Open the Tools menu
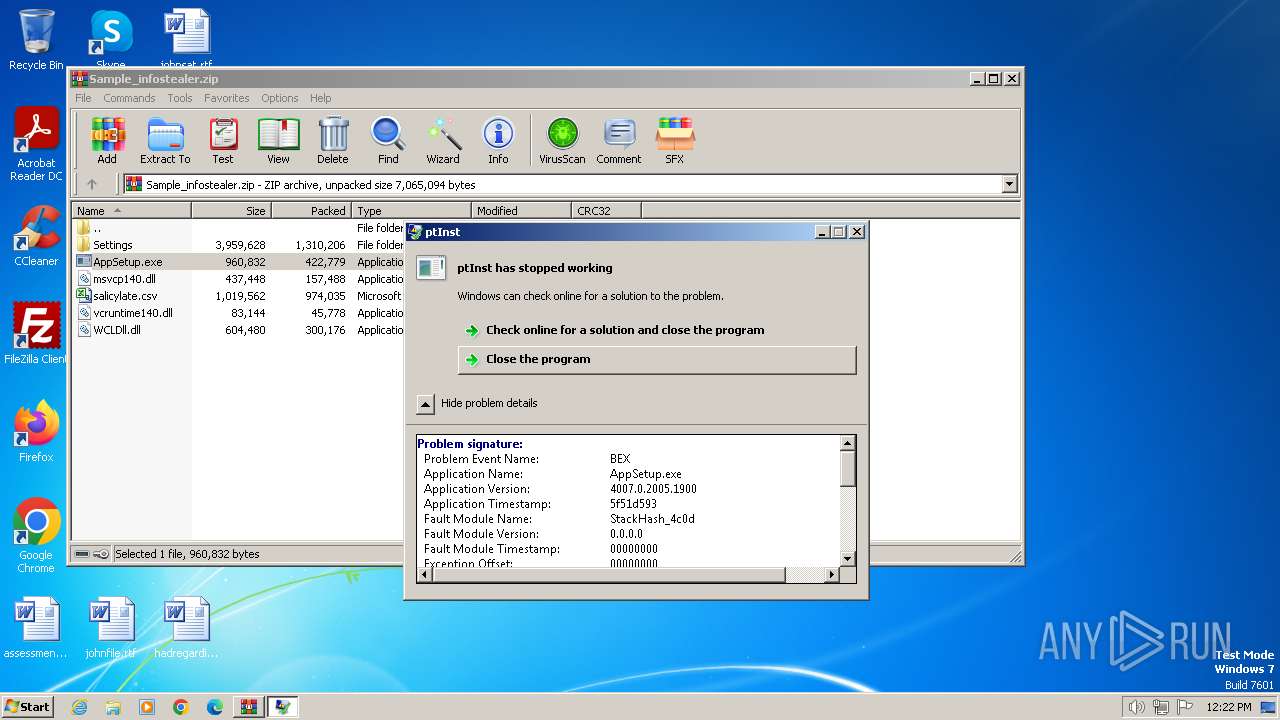 [180, 98]
